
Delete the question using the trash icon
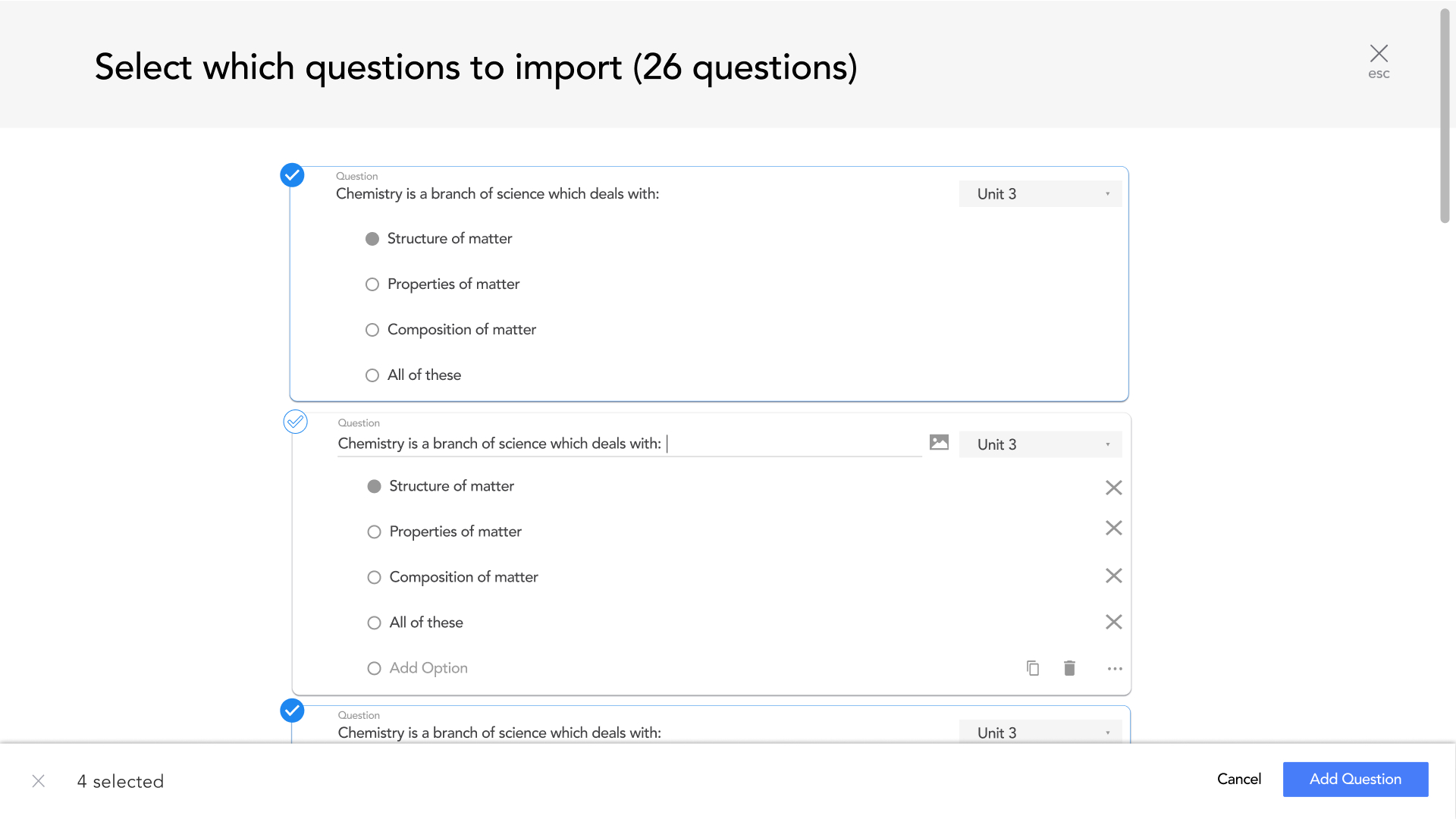(x=1069, y=668)
